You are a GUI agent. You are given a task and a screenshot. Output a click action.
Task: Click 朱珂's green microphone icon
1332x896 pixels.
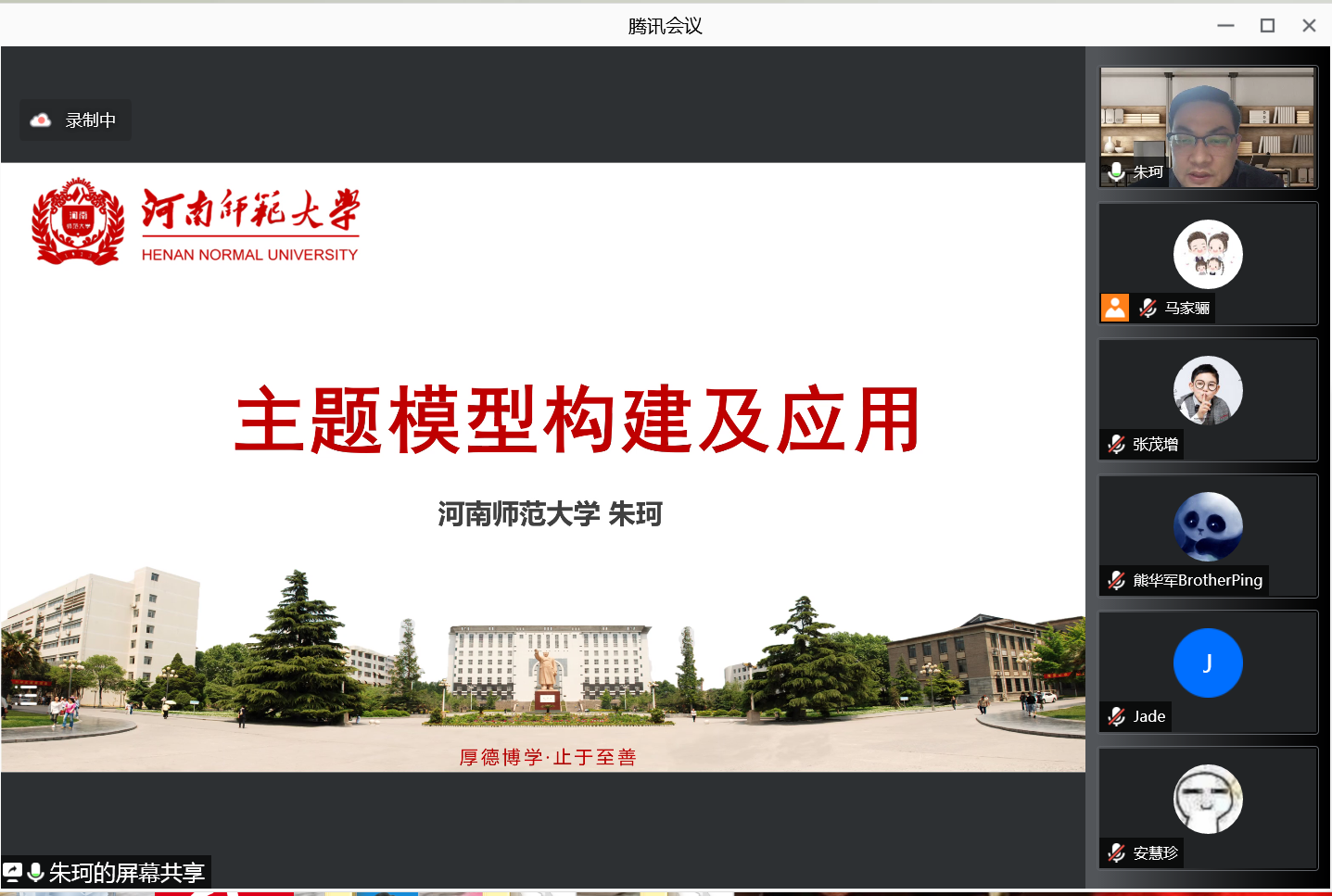pyautogui.click(x=1116, y=171)
